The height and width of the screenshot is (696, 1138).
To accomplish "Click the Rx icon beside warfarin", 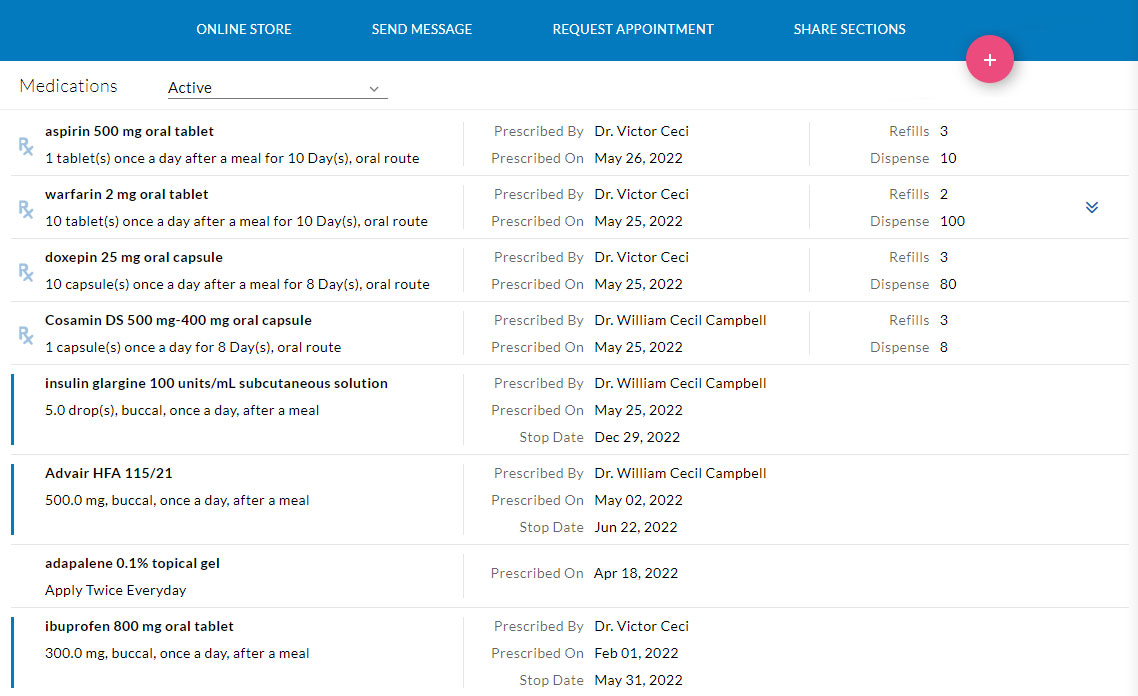I will [26, 209].
